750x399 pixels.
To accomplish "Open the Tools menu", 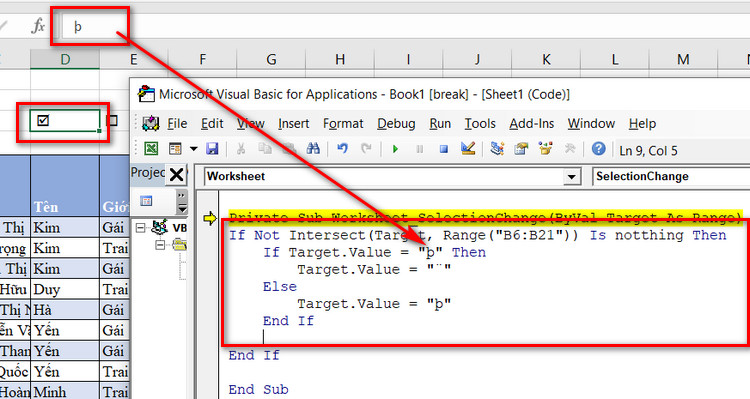I will tap(480, 124).
